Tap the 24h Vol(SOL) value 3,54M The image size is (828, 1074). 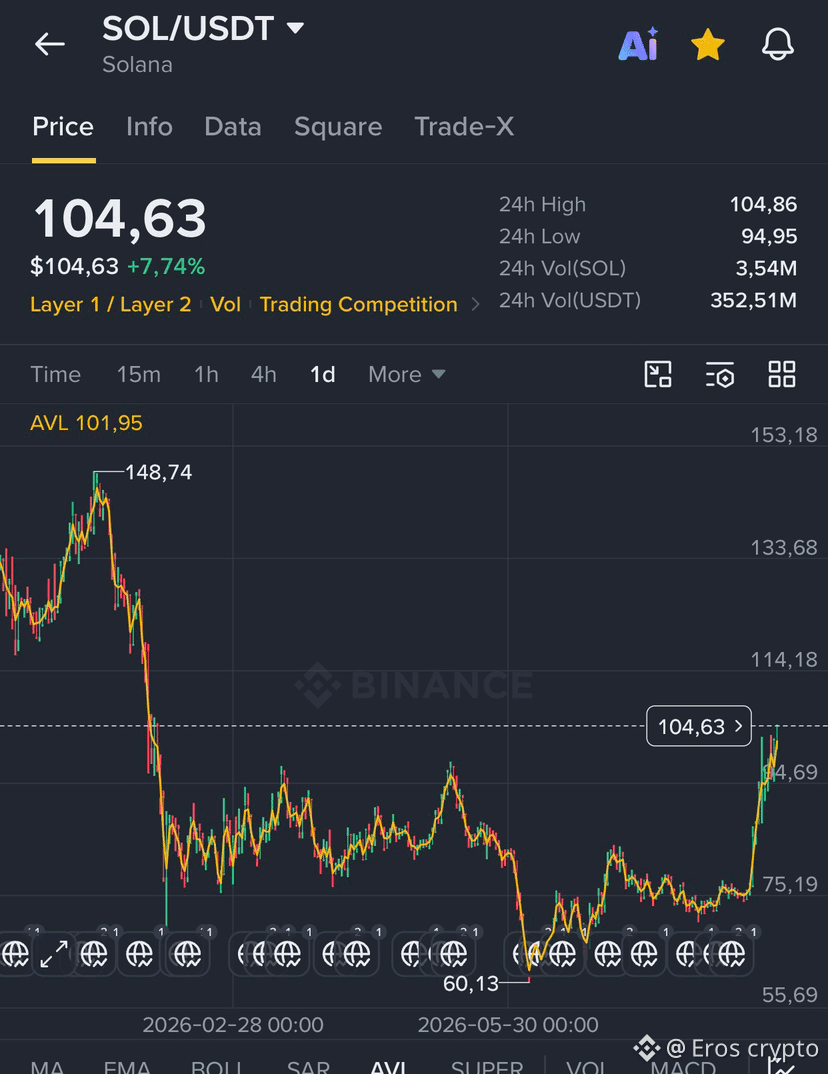click(766, 268)
